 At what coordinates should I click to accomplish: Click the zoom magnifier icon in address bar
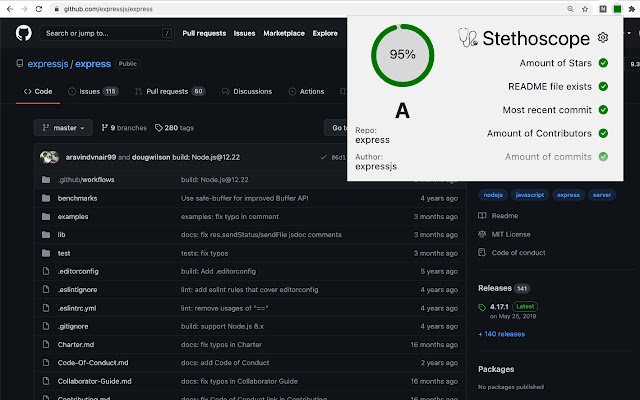click(x=570, y=9)
